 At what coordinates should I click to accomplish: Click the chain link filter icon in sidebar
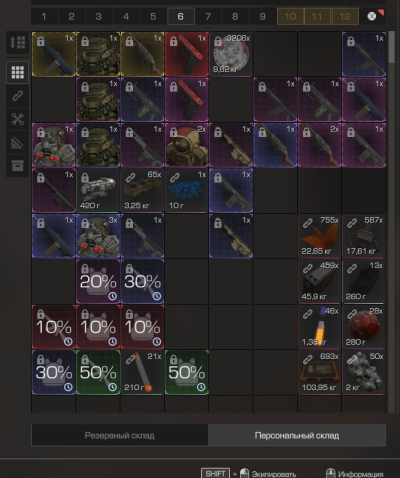click(17, 96)
